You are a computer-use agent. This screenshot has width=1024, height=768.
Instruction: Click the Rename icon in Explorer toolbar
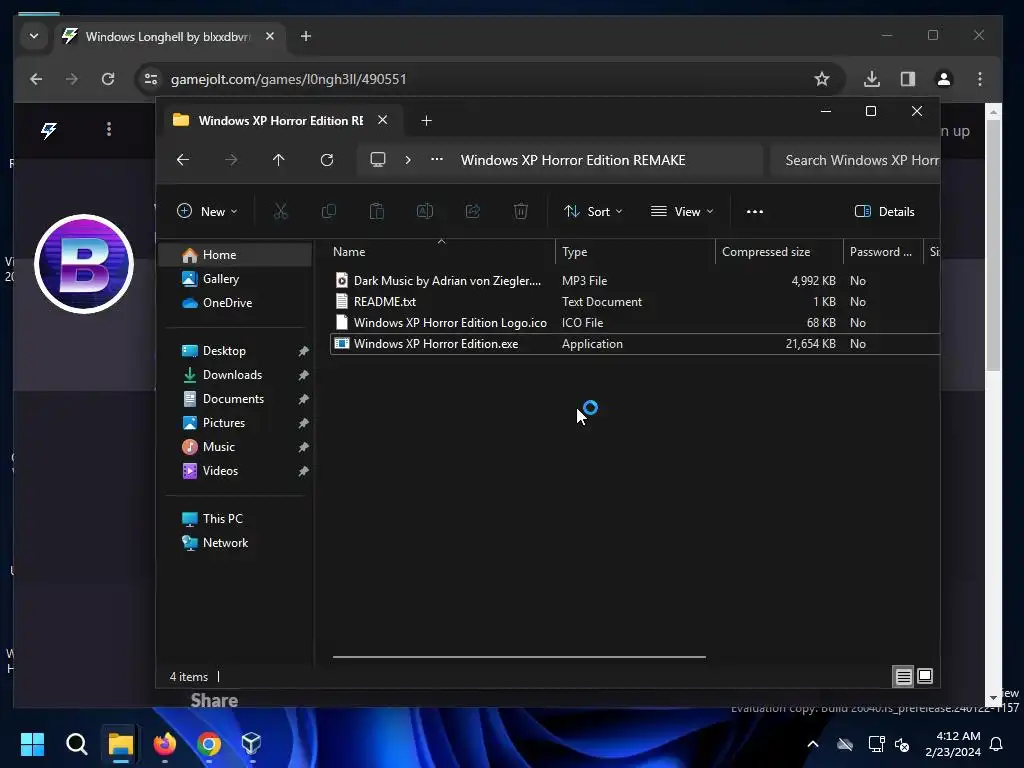tap(424, 211)
